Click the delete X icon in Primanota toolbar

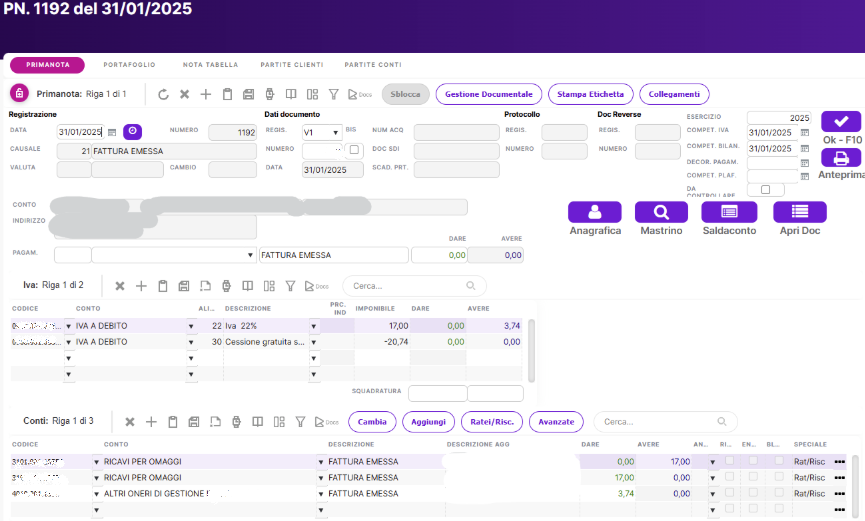tap(184, 94)
